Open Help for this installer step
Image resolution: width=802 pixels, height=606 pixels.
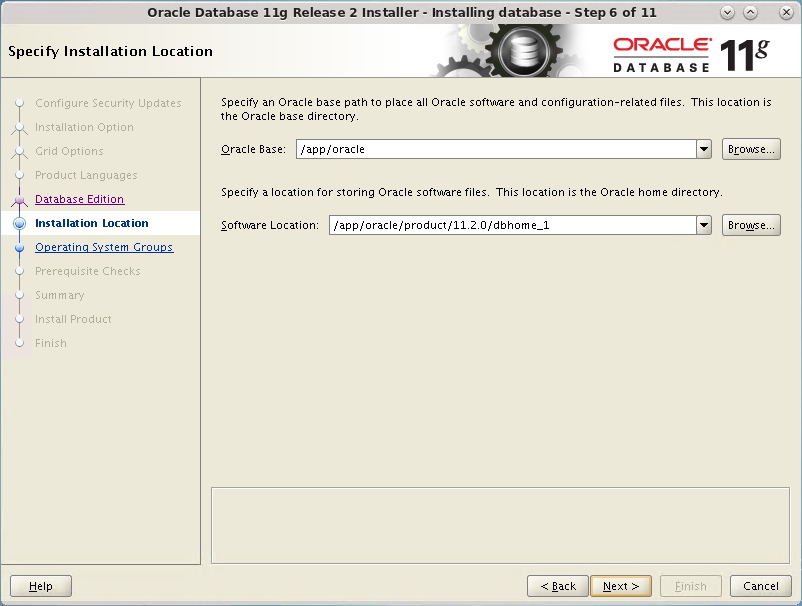(41, 586)
